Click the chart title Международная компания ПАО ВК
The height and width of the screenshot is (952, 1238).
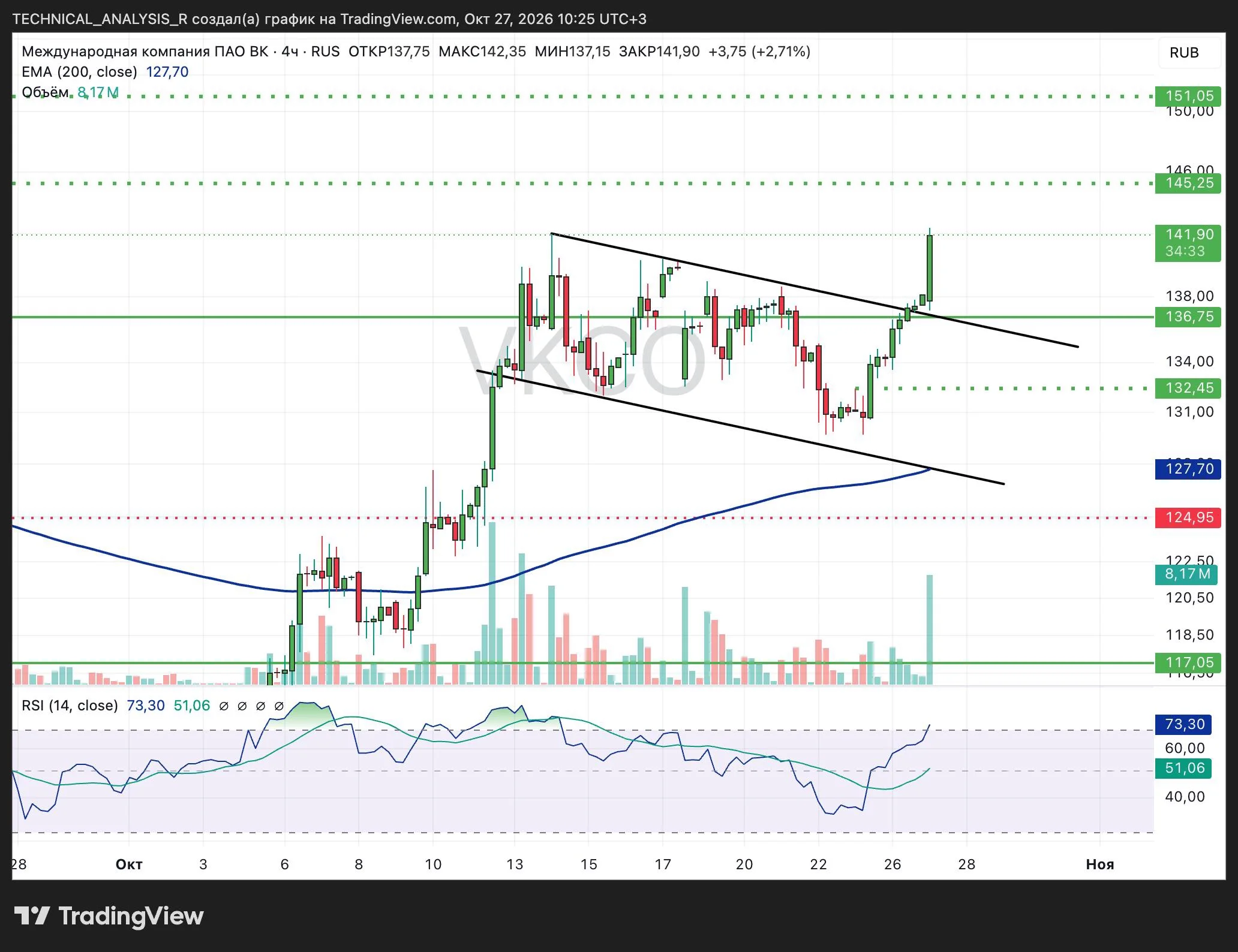(145, 52)
